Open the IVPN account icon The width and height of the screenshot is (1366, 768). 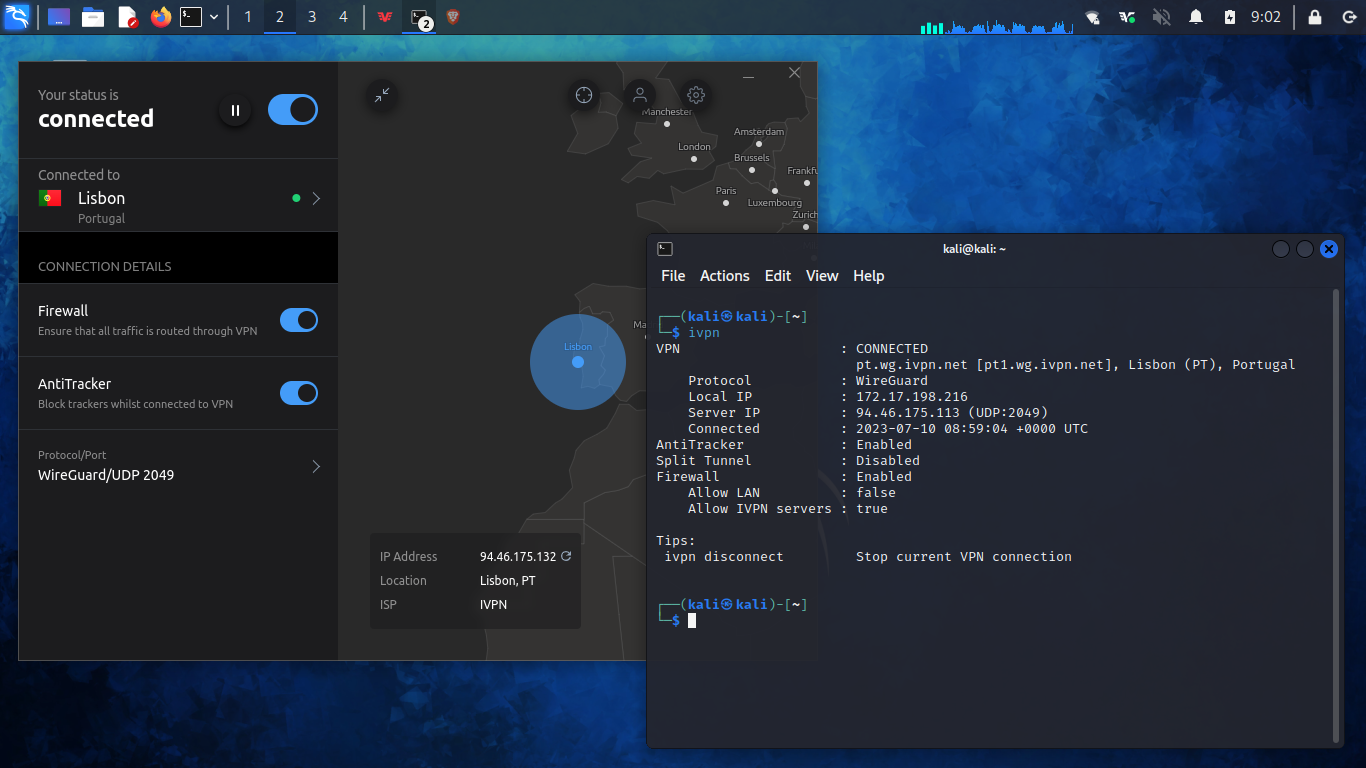pos(639,96)
